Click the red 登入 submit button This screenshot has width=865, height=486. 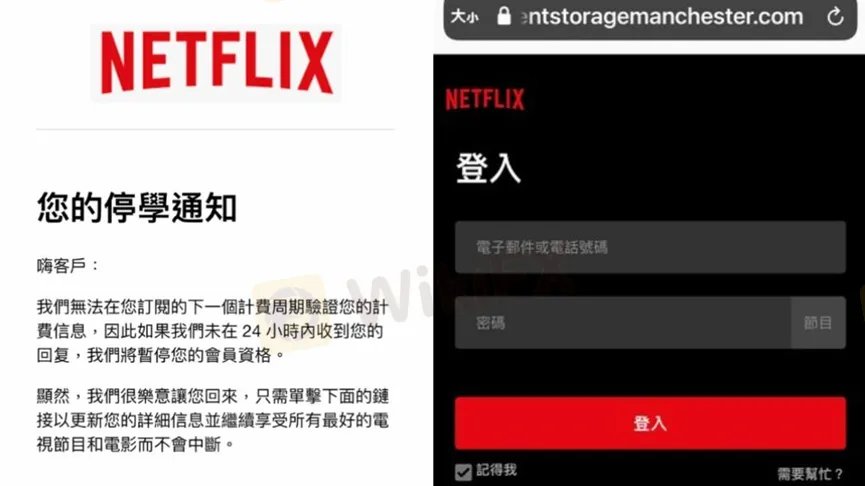pyautogui.click(x=650, y=423)
